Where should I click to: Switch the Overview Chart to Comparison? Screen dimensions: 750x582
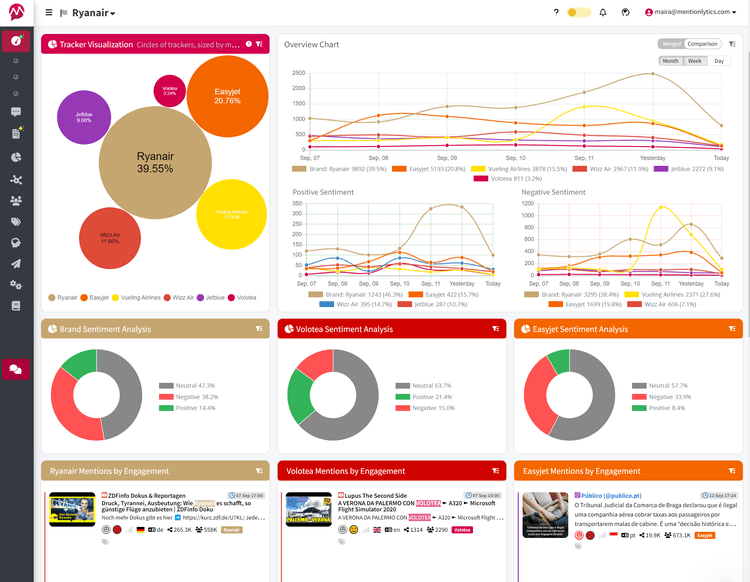click(x=702, y=44)
